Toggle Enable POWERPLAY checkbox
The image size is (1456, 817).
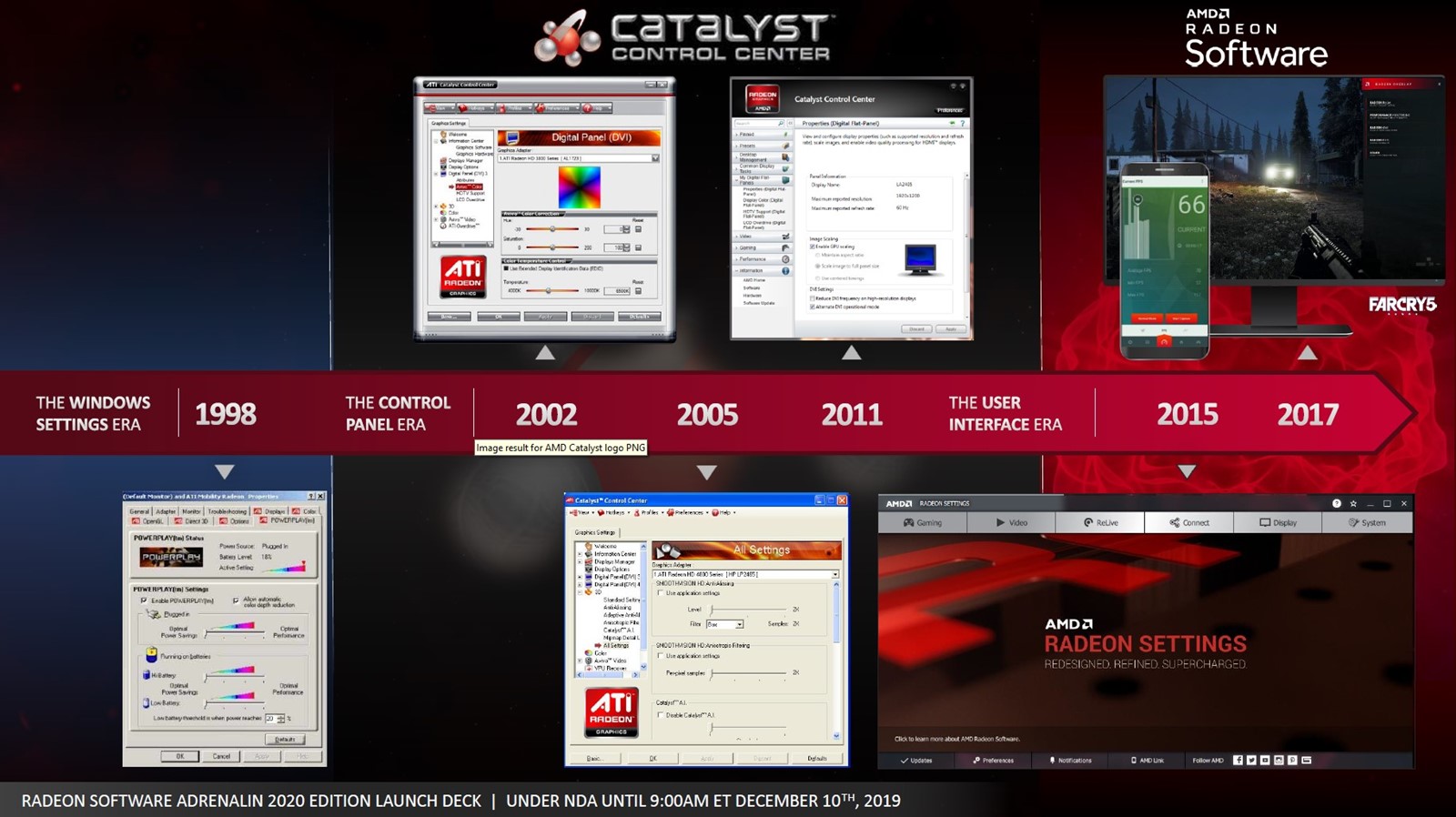point(144,600)
